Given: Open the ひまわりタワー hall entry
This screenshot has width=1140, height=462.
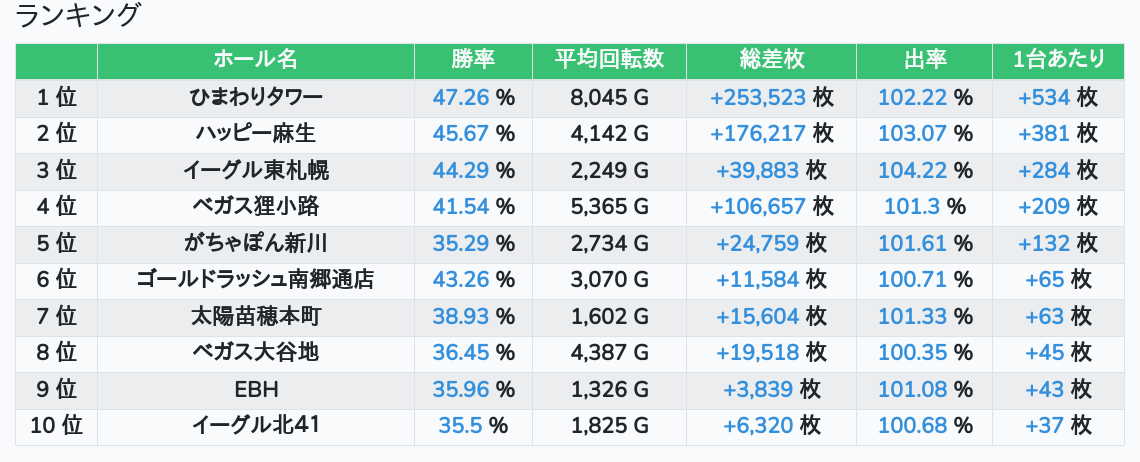Looking at the screenshot, I should (255, 97).
